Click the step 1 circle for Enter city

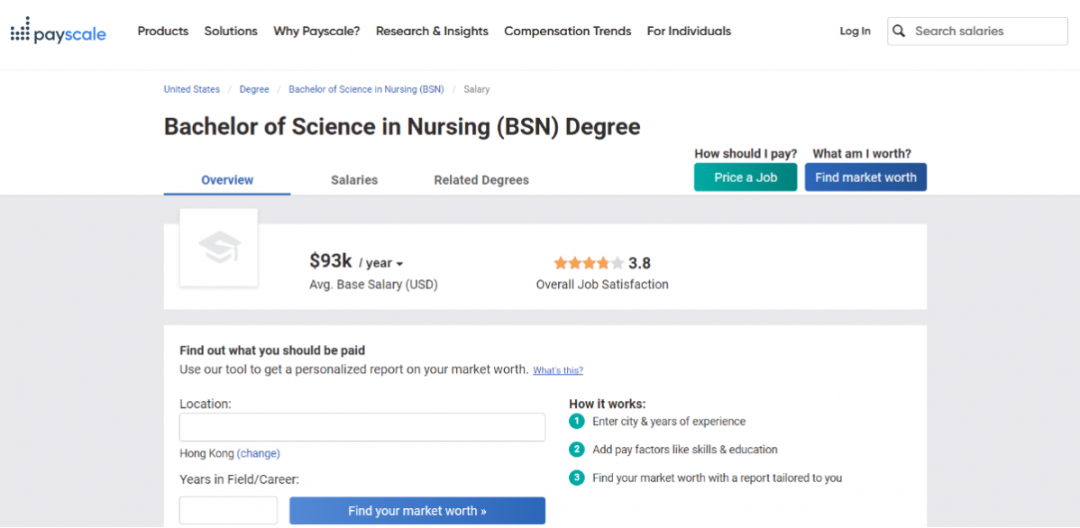[x=577, y=421]
